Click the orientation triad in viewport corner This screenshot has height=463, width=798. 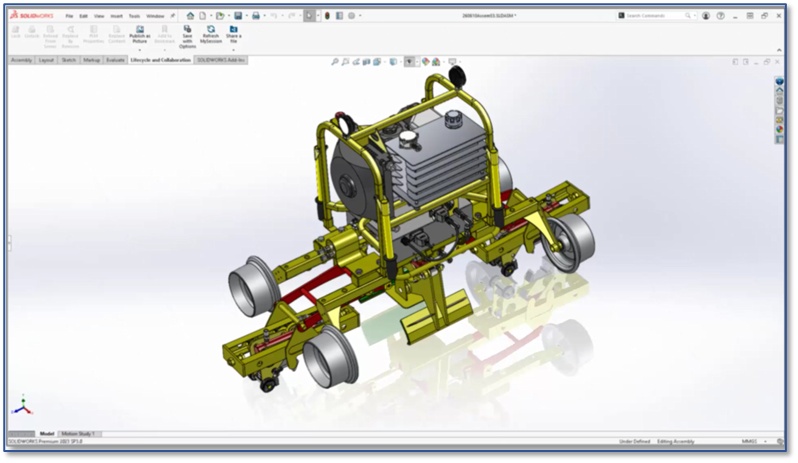(x=22, y=405)
